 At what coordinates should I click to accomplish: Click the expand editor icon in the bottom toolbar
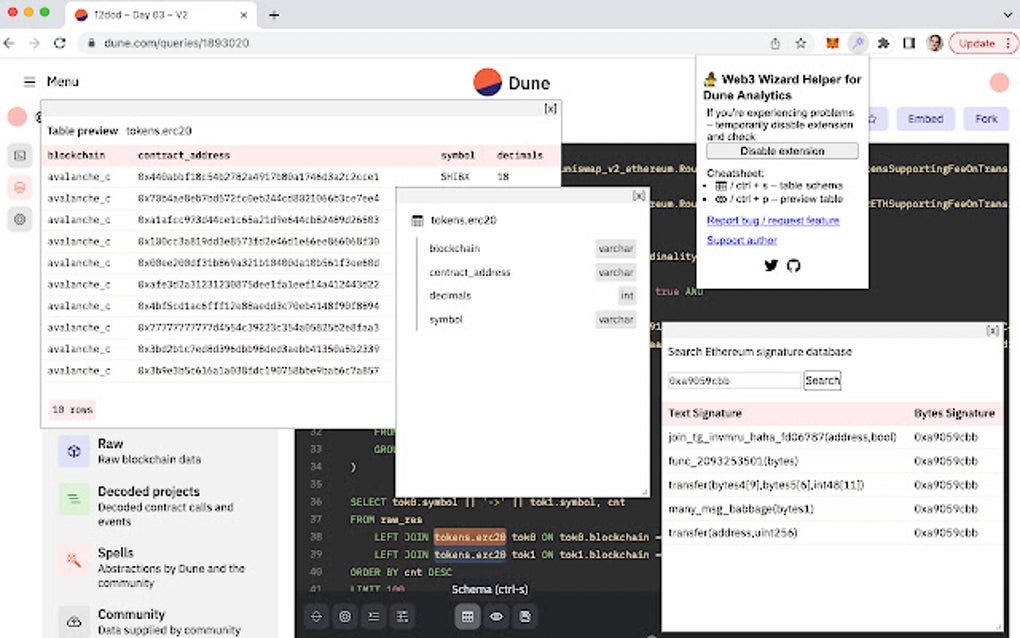point(315,616)
